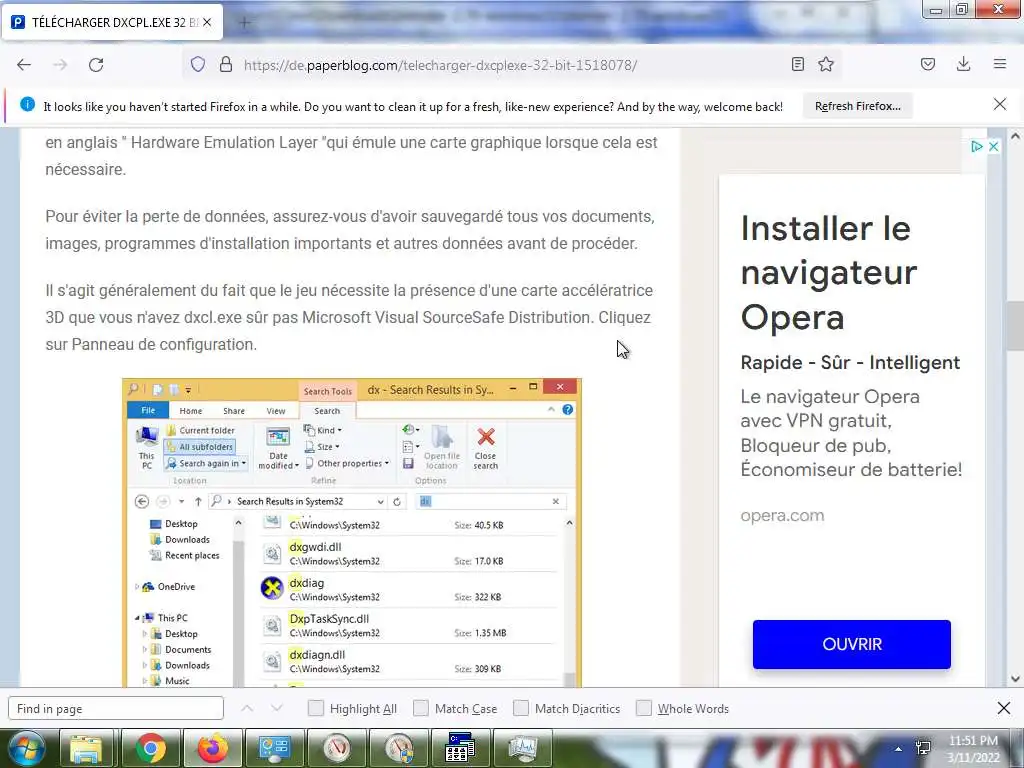This screenshot has width=1024, height=768.
Task: Open the Firefox application menu
Action: pos(1000,64)
